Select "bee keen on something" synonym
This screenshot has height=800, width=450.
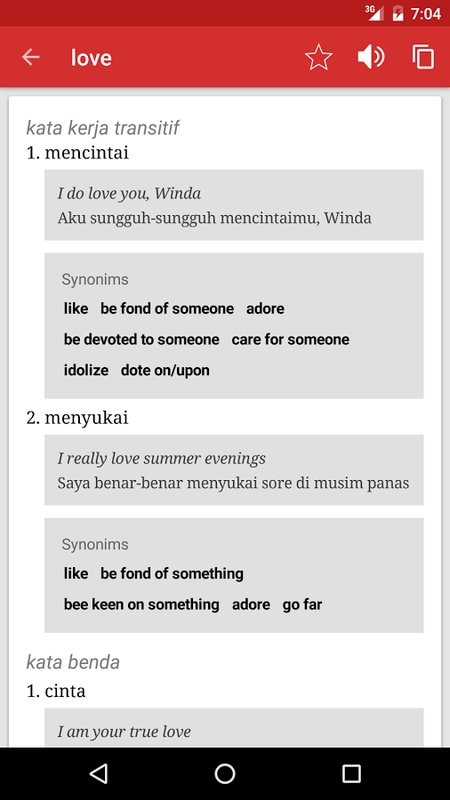click(141, 605)
